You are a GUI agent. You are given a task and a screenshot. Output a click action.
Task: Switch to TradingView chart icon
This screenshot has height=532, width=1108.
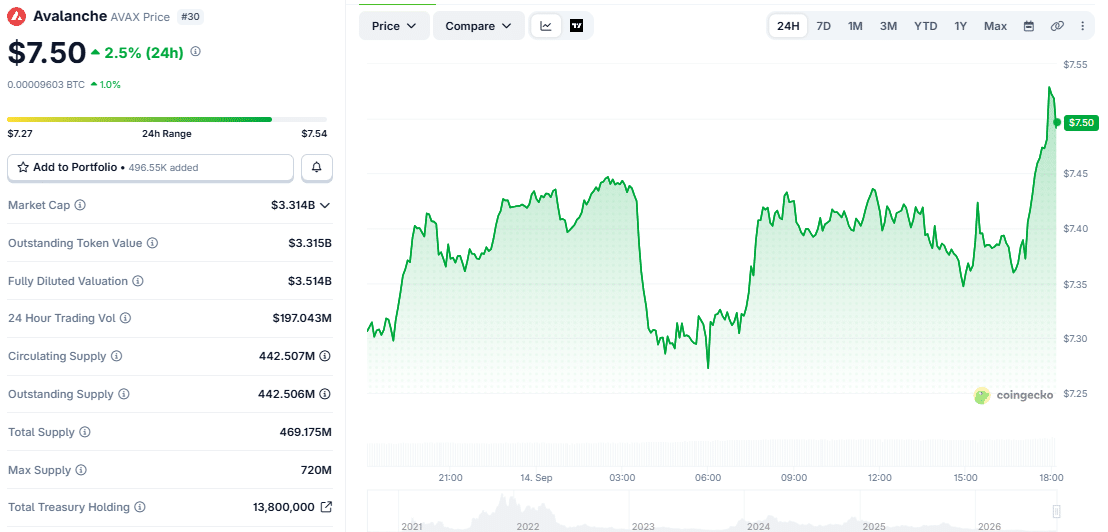pyautogui.click(x=577, y=26)
